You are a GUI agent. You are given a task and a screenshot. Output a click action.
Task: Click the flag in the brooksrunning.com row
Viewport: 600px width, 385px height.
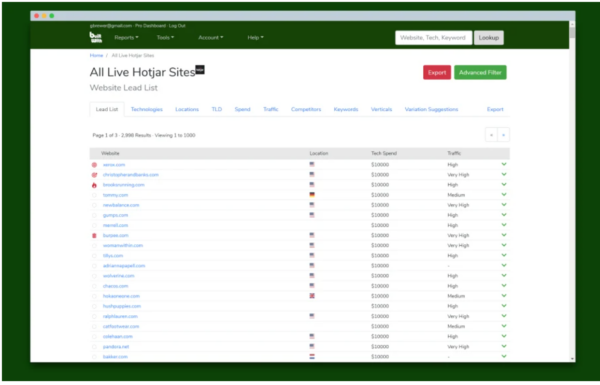312,184
